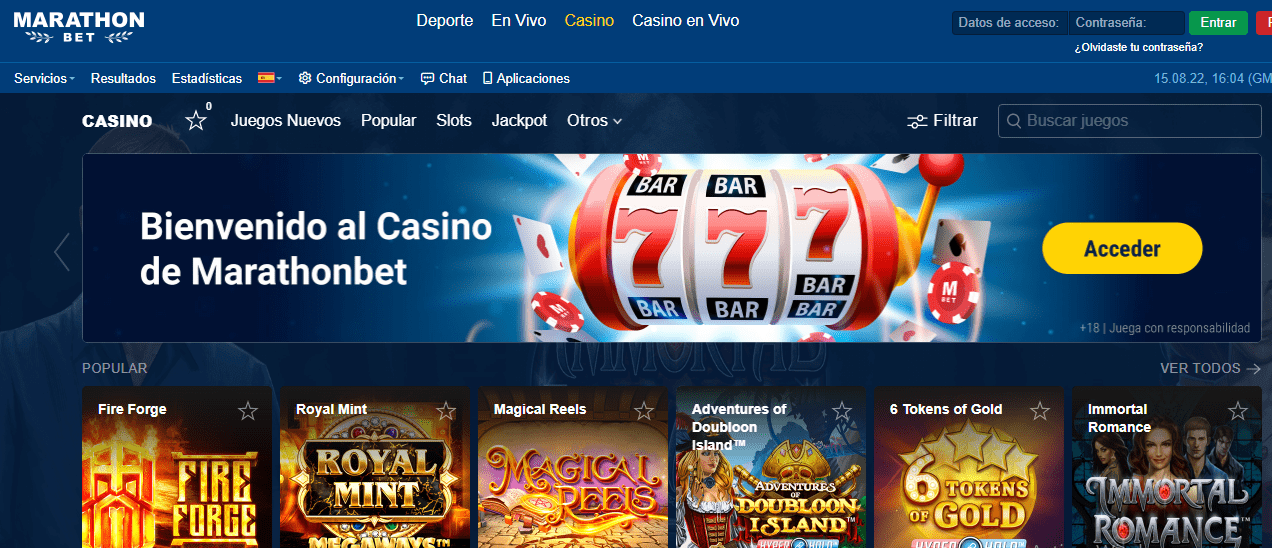1272x548 pixels.
Task: Expand the Otros casino menu
Action: pyautogui.click(x=594, y=120)
